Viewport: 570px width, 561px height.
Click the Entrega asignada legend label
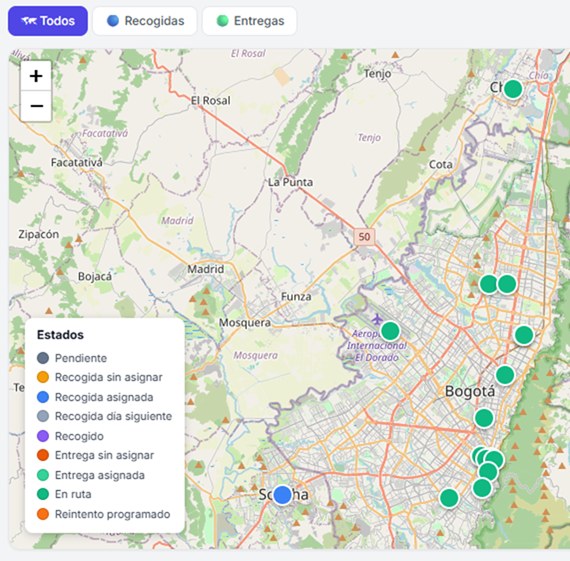coord(100,475)
